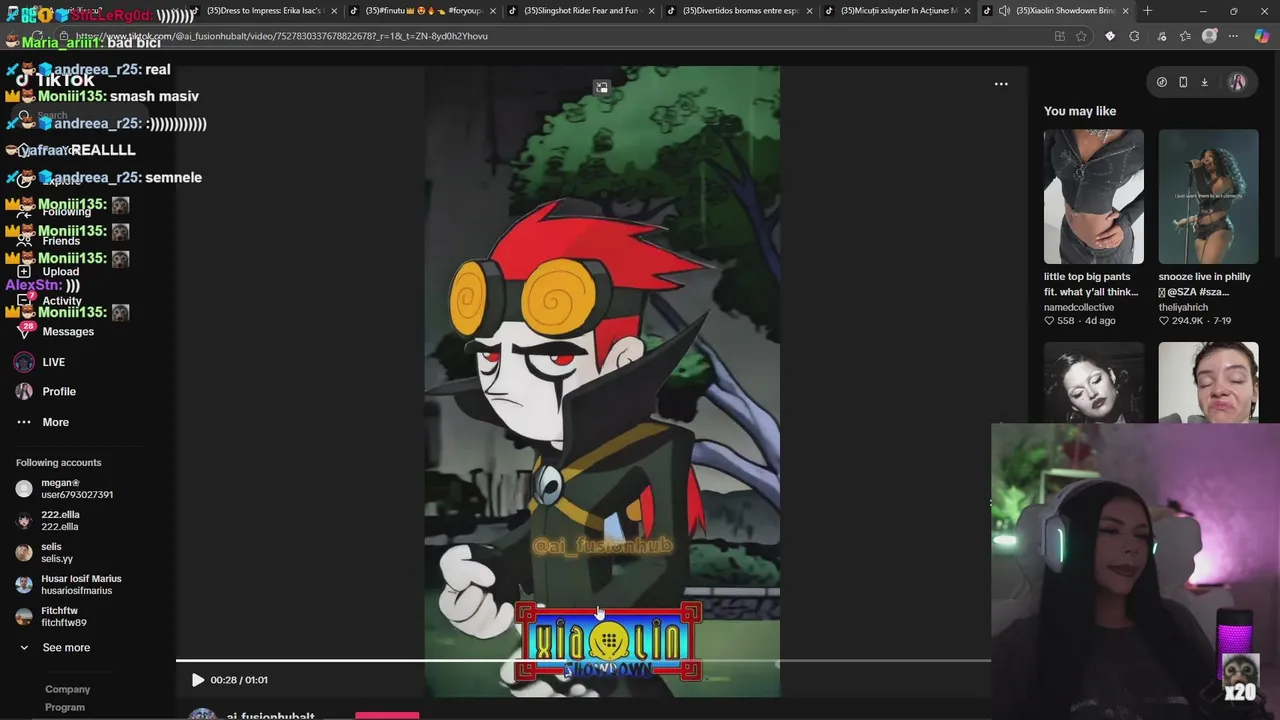Expand the Program footer section
This screenshot has height=720, width=1280.
65,707
